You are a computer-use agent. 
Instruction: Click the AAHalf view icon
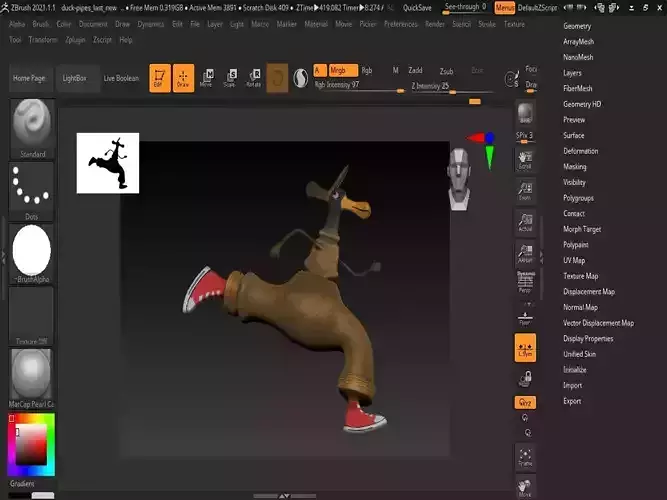[525, 254]
